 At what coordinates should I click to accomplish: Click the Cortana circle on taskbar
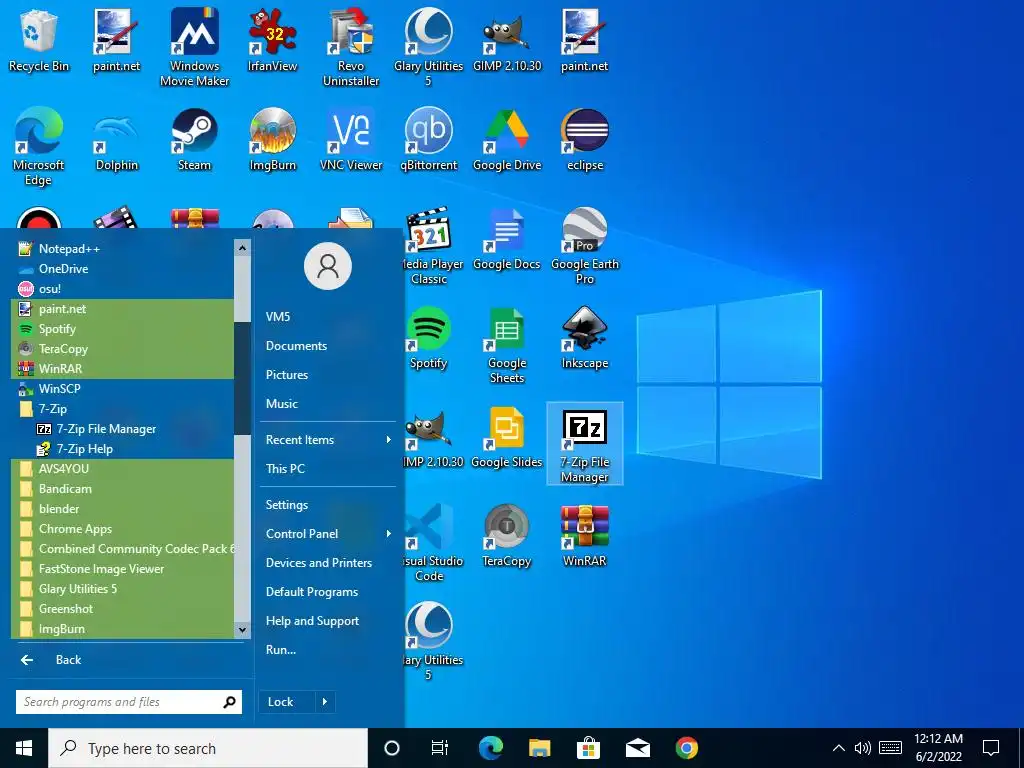tap(392, 748)
